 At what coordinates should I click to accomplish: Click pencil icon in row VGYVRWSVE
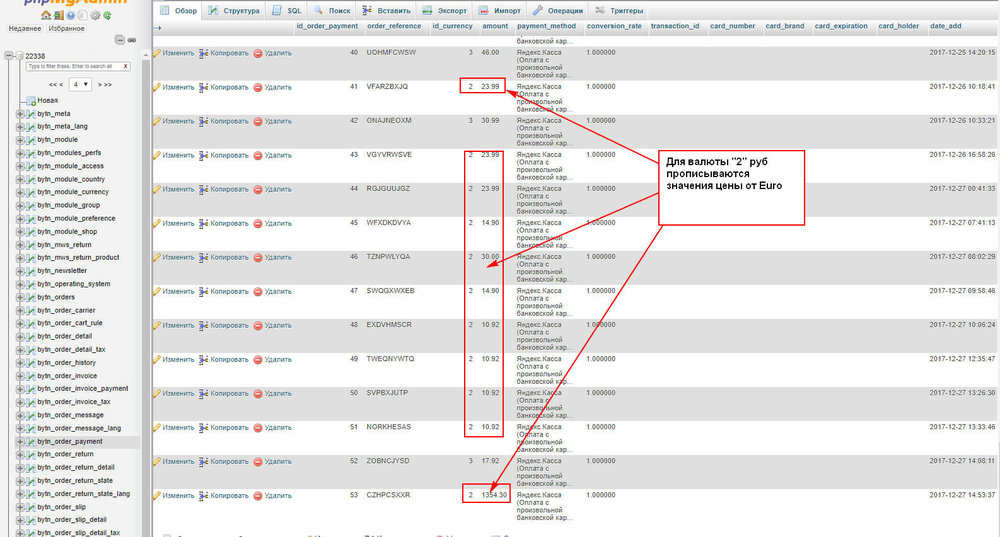coord(157,155)
